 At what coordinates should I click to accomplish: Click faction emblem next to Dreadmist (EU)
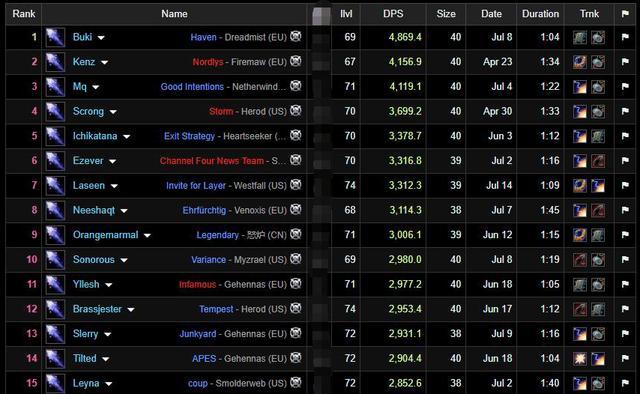click(296, 36)
